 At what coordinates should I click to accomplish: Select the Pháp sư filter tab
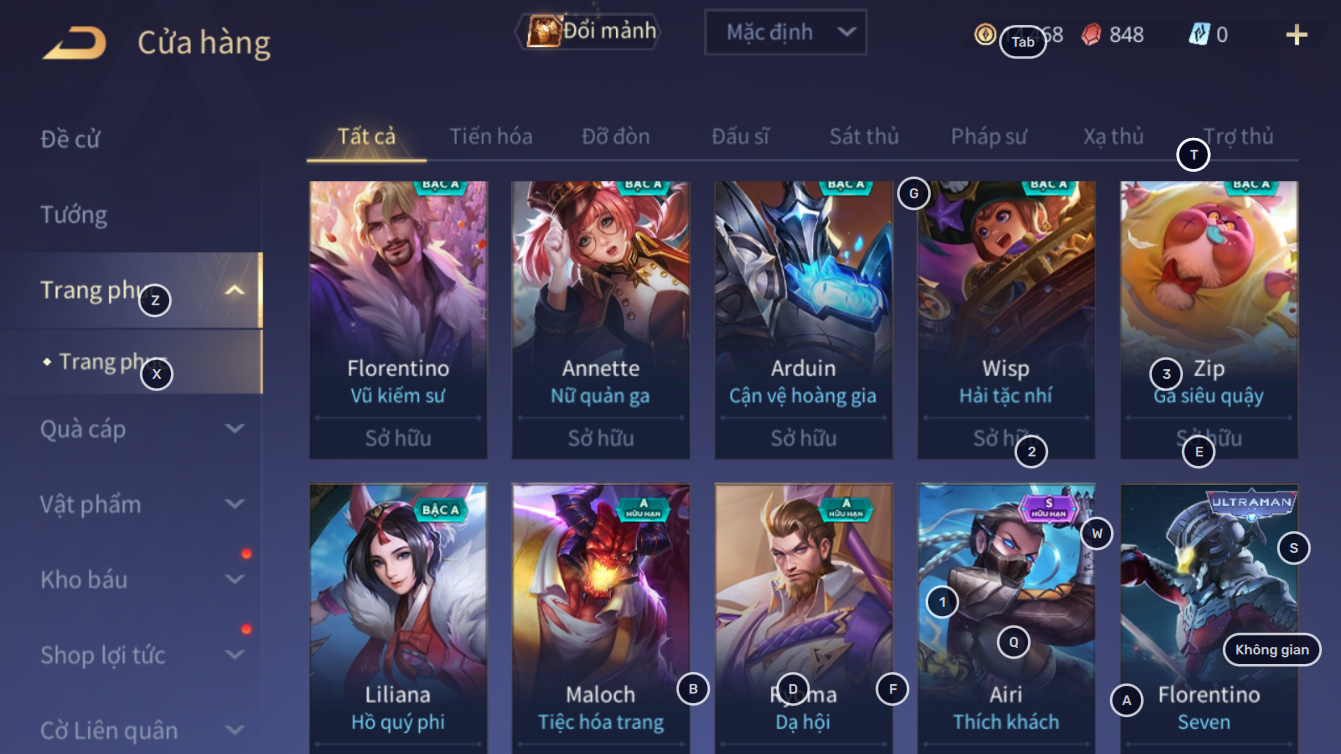tap(989, 136)
